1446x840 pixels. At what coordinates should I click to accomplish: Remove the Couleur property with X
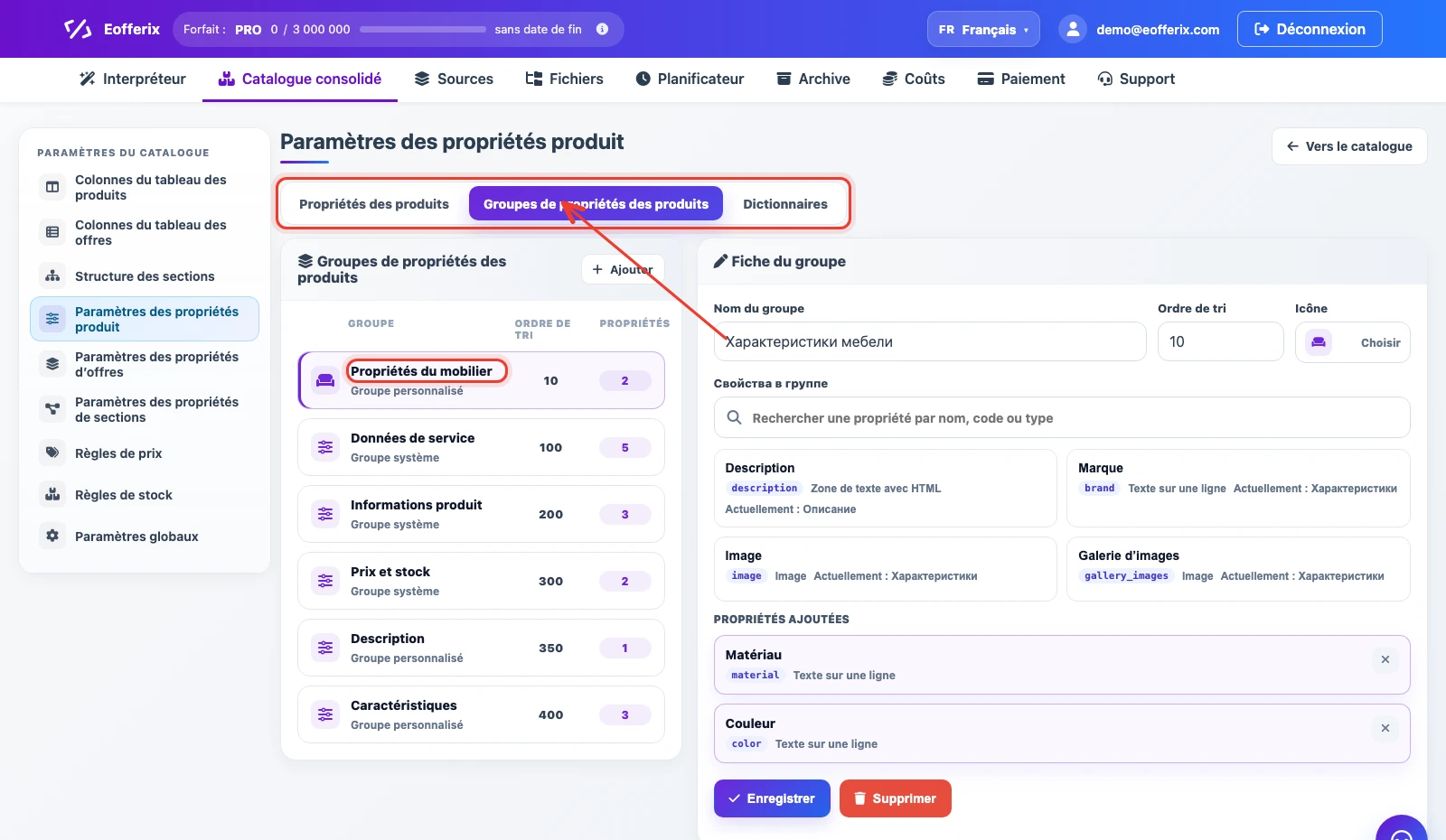(x=1385, y=728)
